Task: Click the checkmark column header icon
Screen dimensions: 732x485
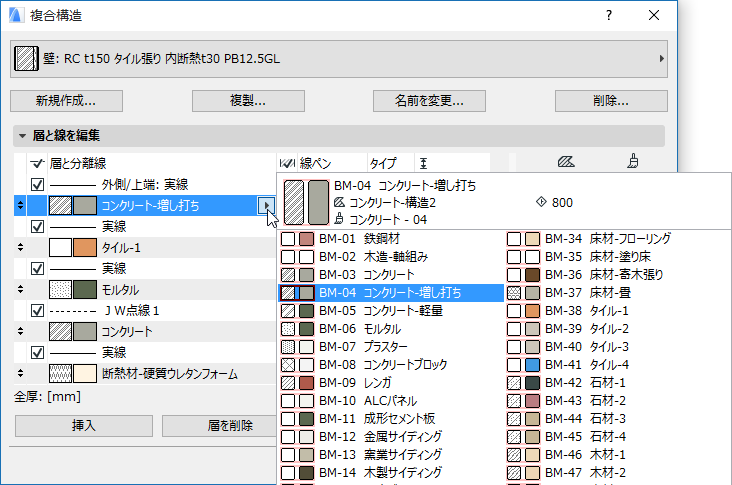Action: (x=37, y=163)
